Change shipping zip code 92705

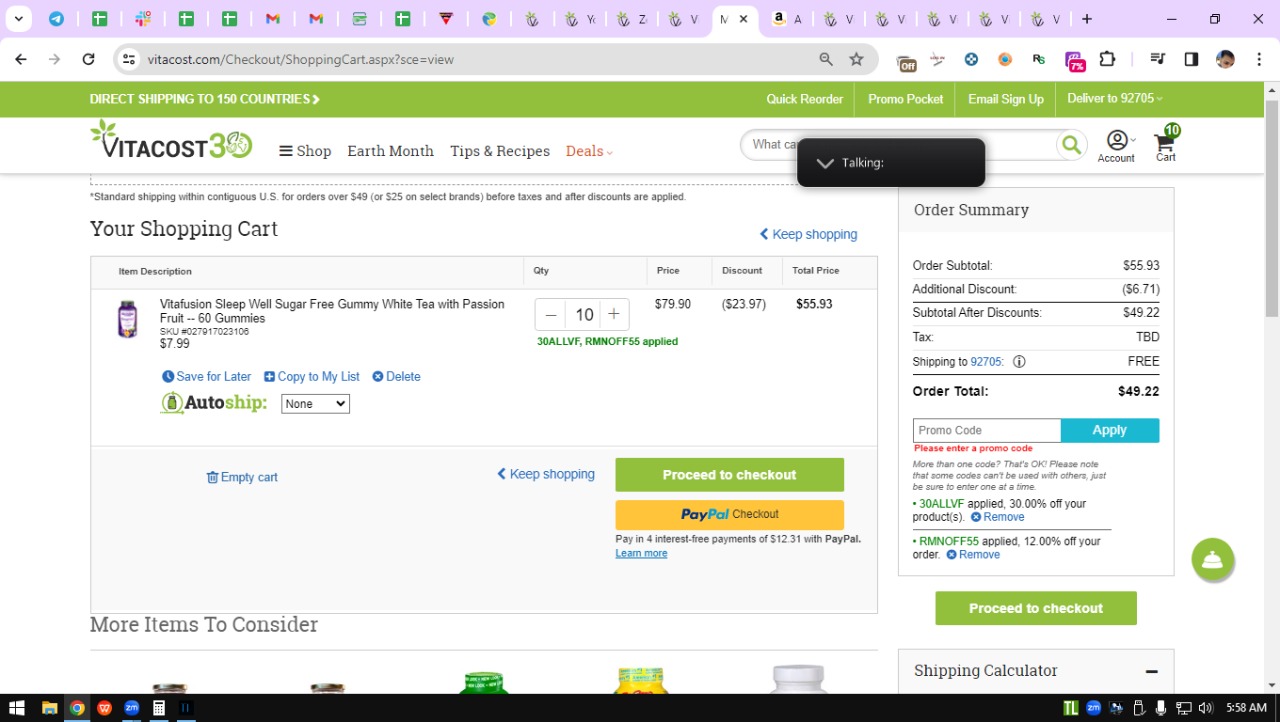987,362
